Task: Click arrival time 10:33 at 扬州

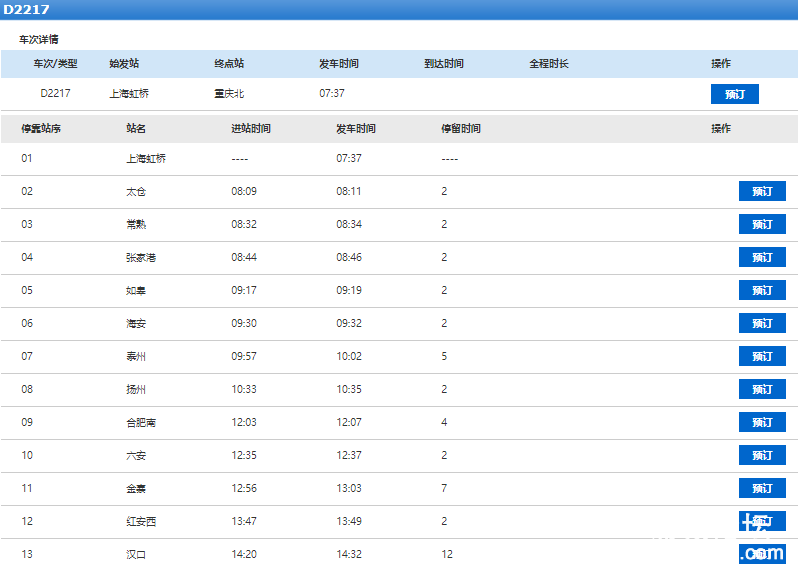Action: pyautogui.click(x=244, y=389)
